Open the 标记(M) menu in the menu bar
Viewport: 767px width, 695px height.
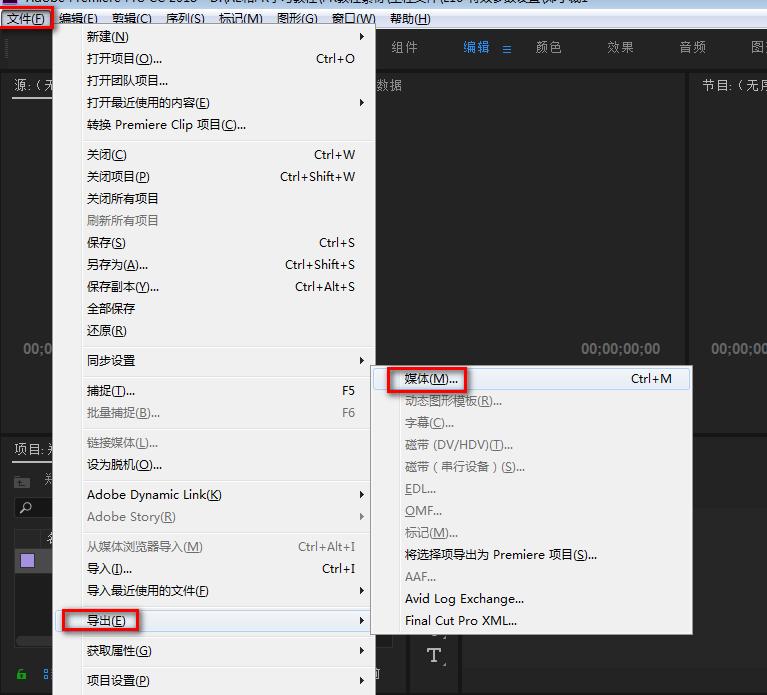[x=241, y=19]
